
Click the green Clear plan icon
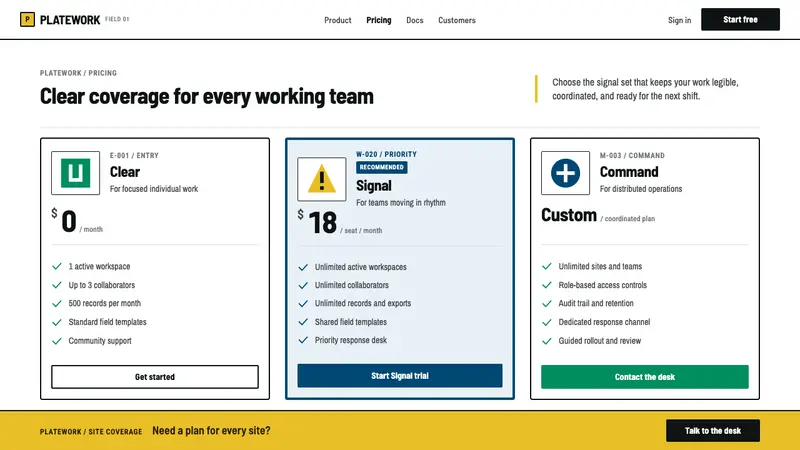[76, 173]
